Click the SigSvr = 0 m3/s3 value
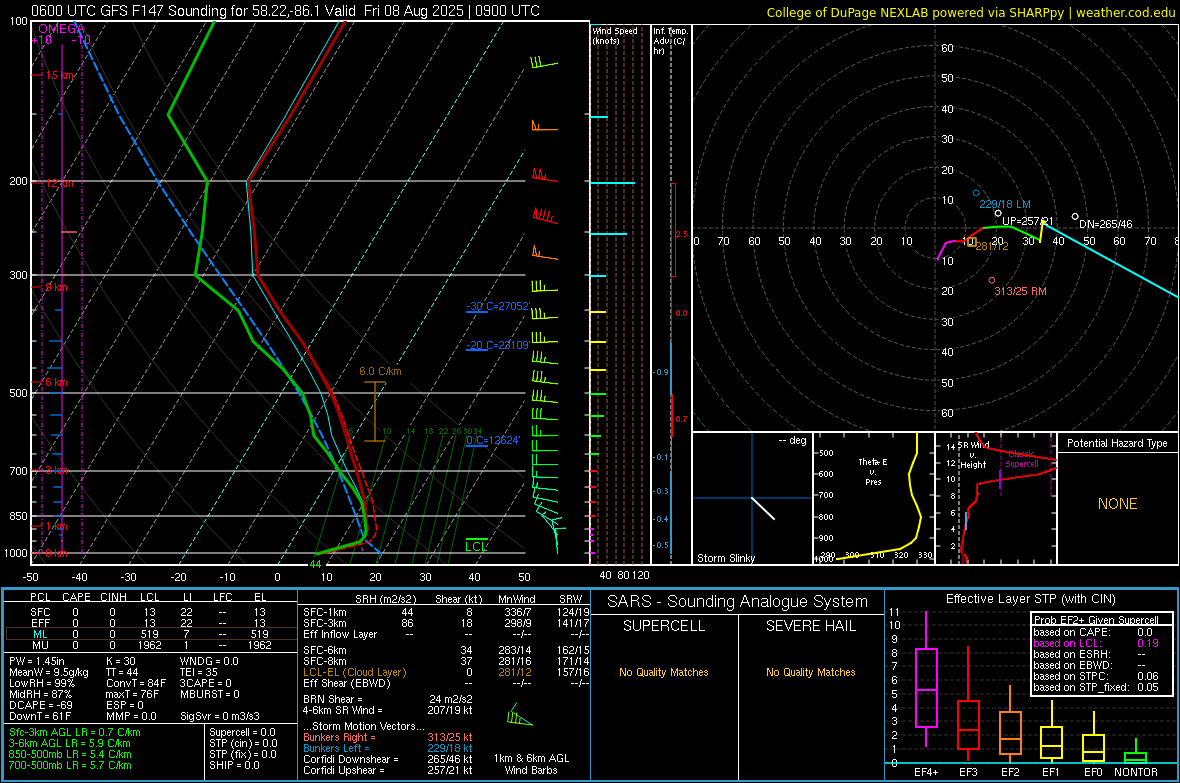The width and height of the screenshot is (1180, 783). (220, 717)
